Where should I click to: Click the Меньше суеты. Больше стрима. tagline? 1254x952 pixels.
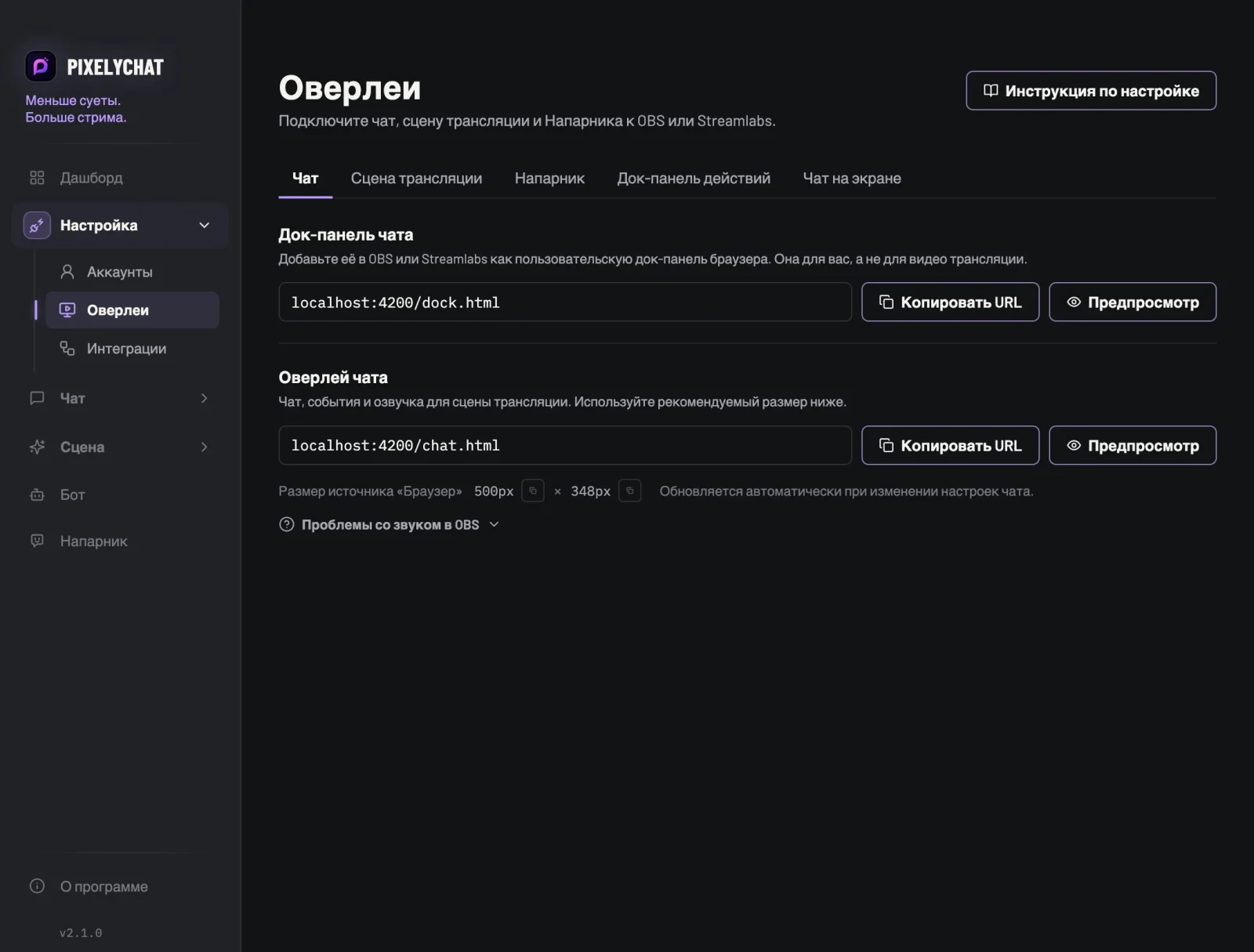point(76,109)
